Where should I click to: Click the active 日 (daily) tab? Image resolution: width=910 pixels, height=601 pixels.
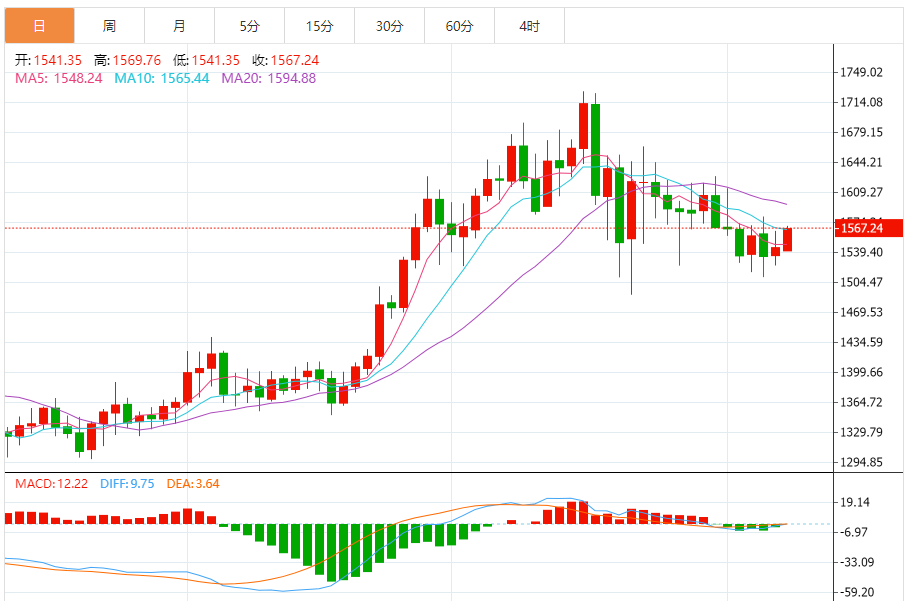(39, 26)
